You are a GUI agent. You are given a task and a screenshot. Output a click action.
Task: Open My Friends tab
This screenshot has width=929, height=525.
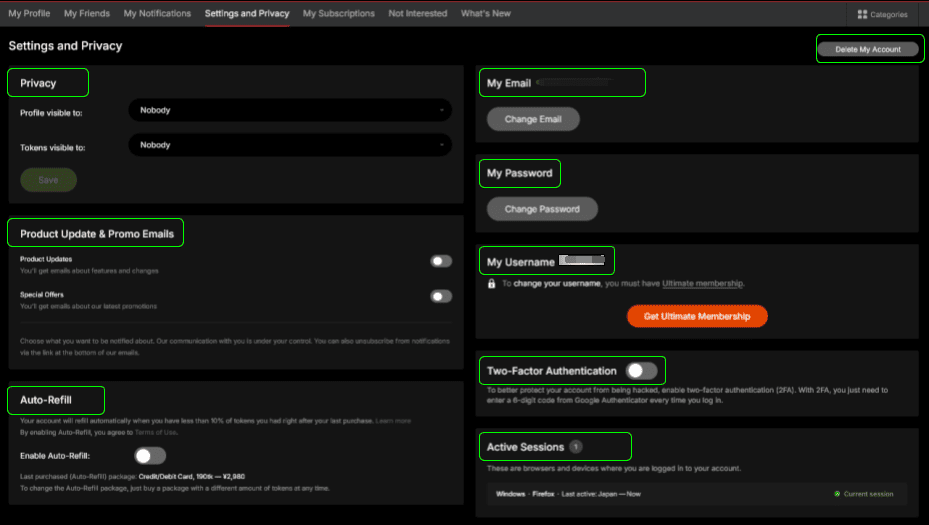pos(87,13)
